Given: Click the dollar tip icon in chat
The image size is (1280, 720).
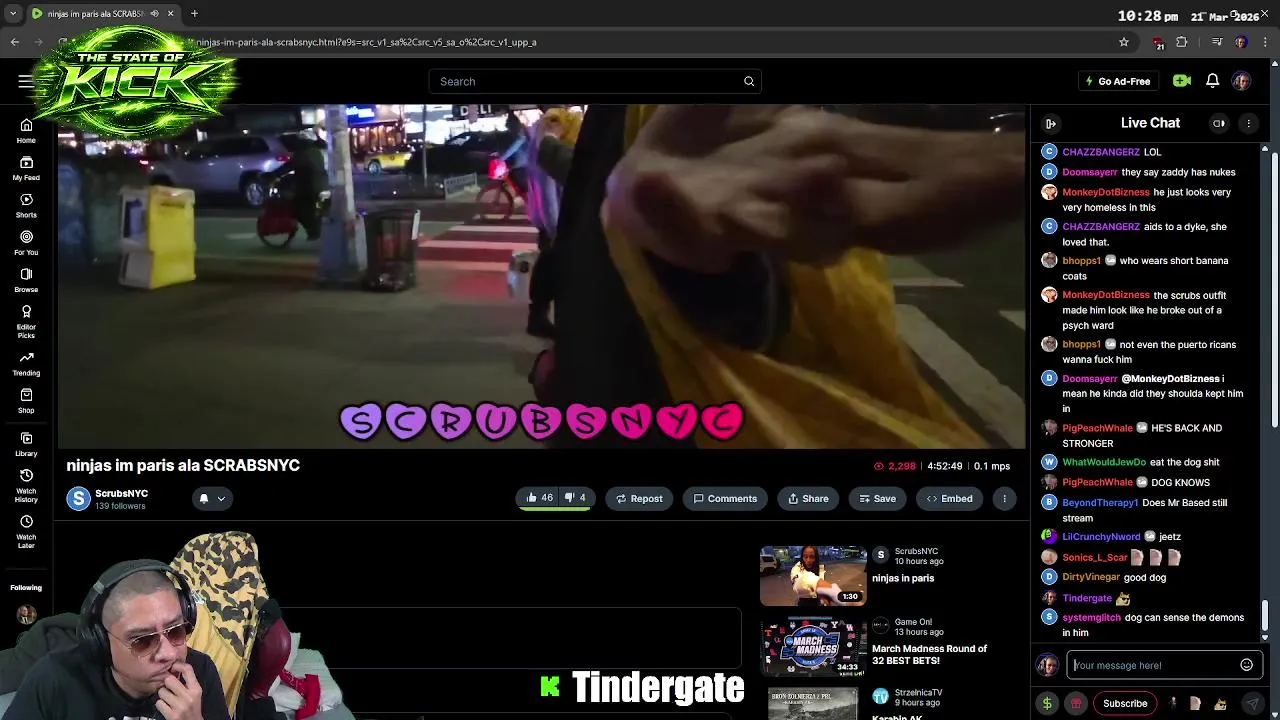Looking at the screenshot, I should [x=1047, y=703].
